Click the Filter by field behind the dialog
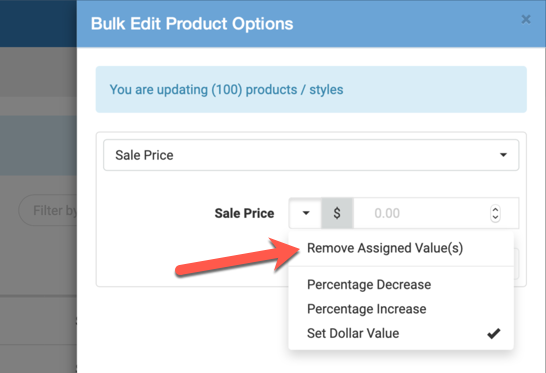 tap(48, 210)
